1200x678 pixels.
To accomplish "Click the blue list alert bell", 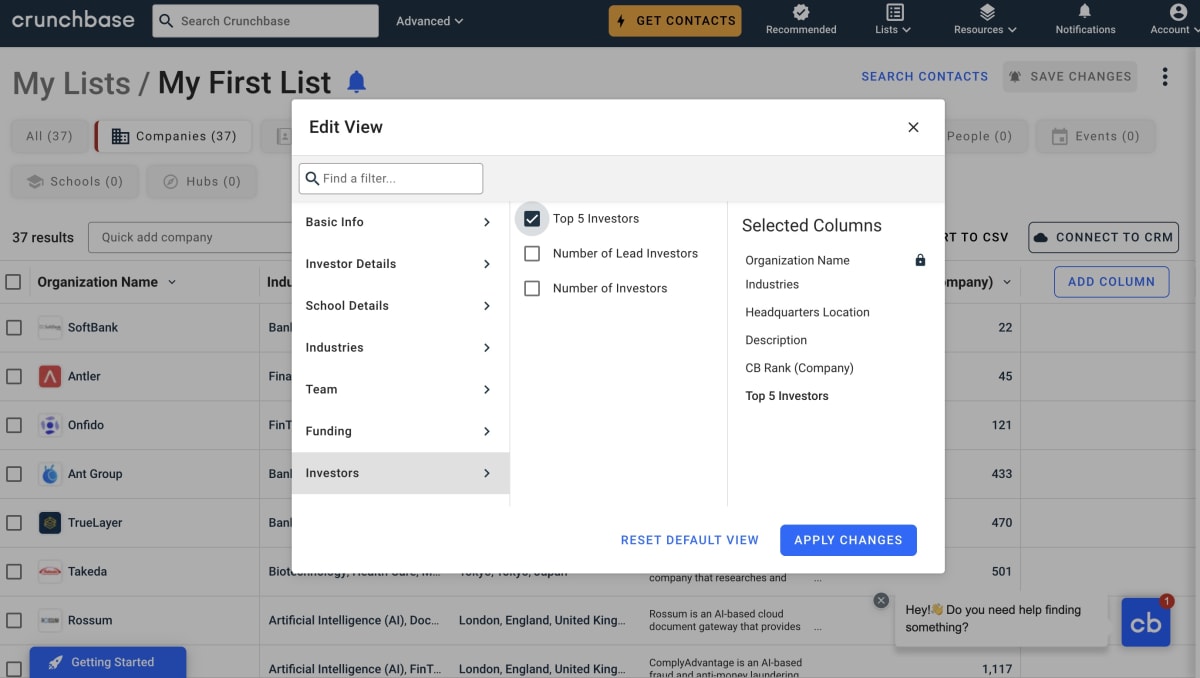I will coord(356,82).
